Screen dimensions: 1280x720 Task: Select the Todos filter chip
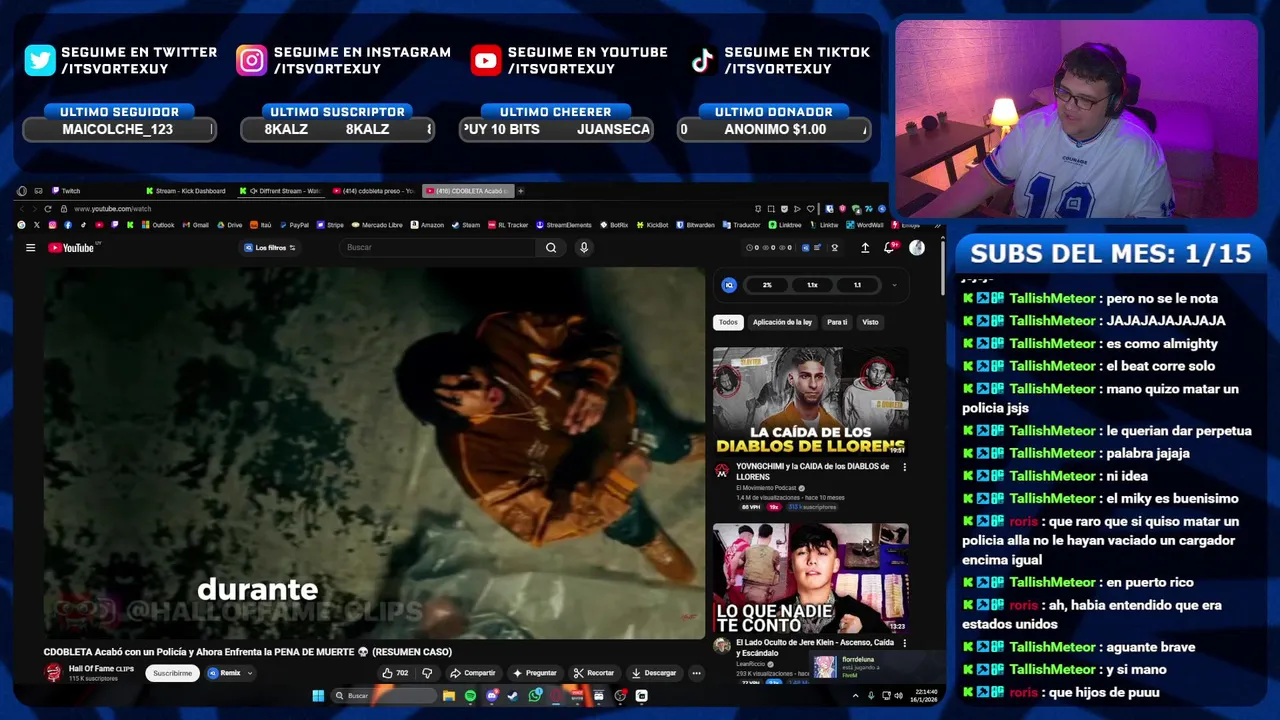click(x=728, y=322)
